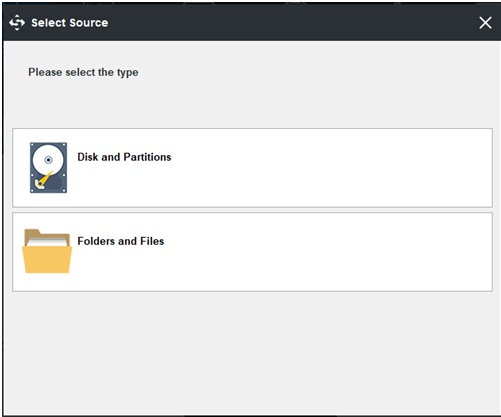Image resolution: width=501 pixels, height=417 pixels.
Task: Pick file backup via the open folder icon
Action: [47, 251]
